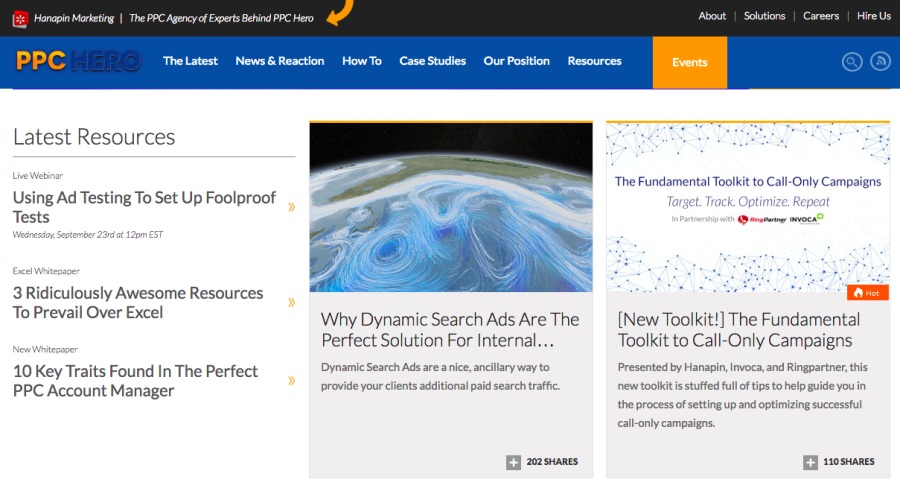Open Case Studies menu item
The height and width of the screenshot is (497, 900).
pyautogui.click(x=432, y=61)
